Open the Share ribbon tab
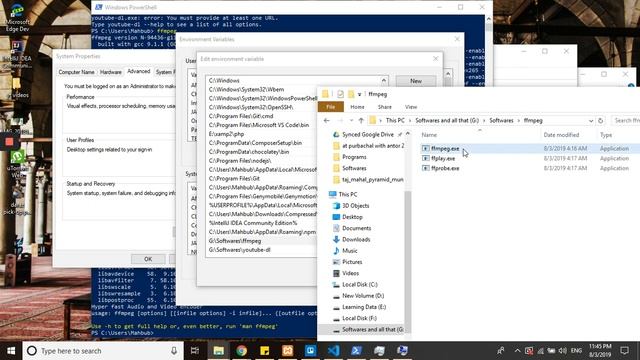The height and width of the screenshot is (360, 640). pos(384,107)
